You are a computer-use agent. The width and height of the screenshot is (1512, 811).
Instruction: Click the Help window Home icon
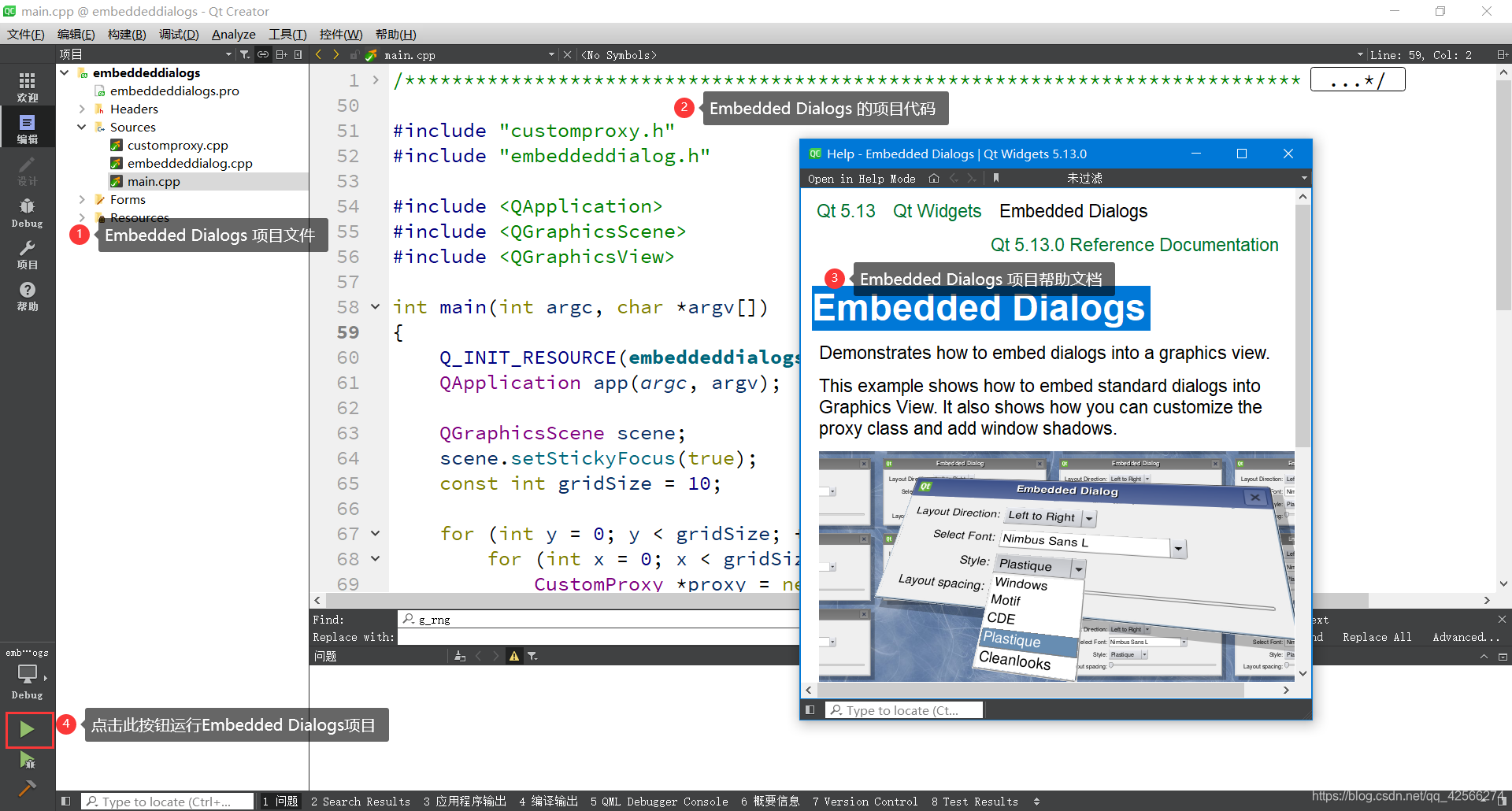tap(934, 179)
